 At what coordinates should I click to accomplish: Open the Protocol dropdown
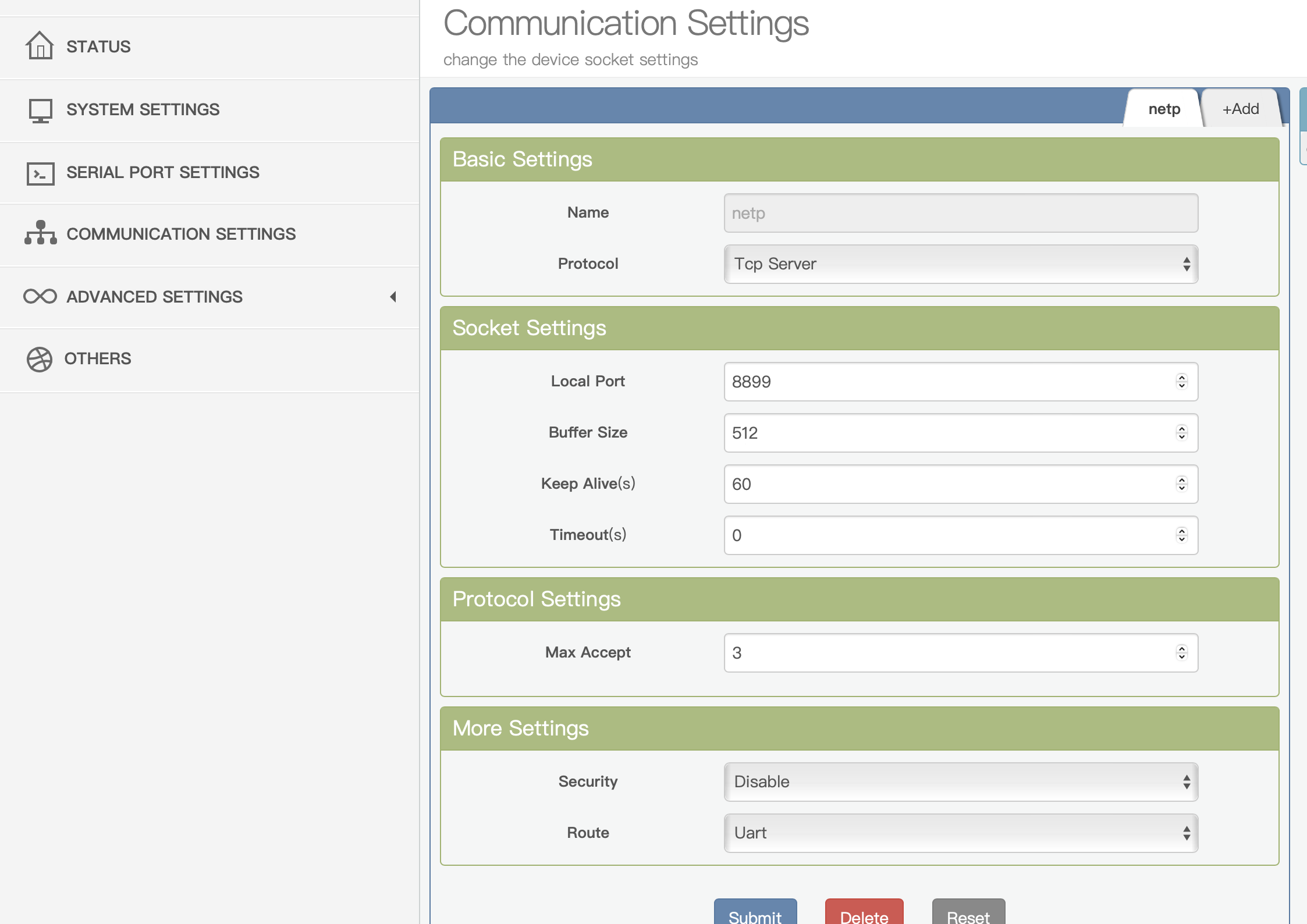tap(960, 264)
